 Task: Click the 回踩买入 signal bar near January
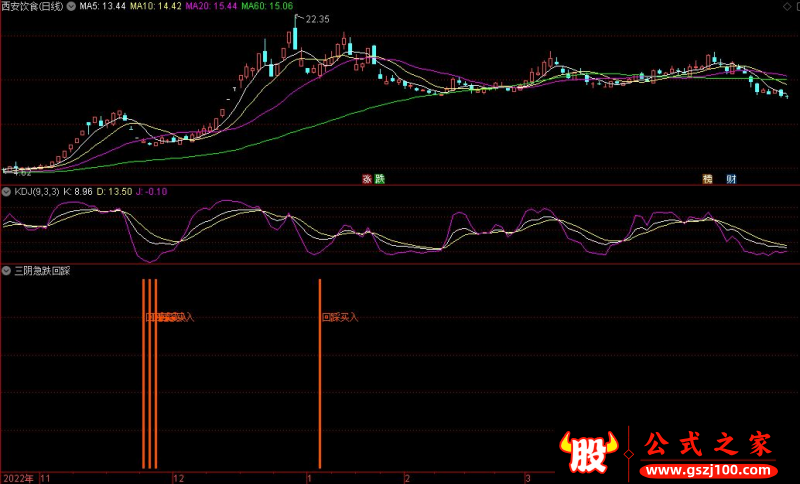(x=319, y=380)
